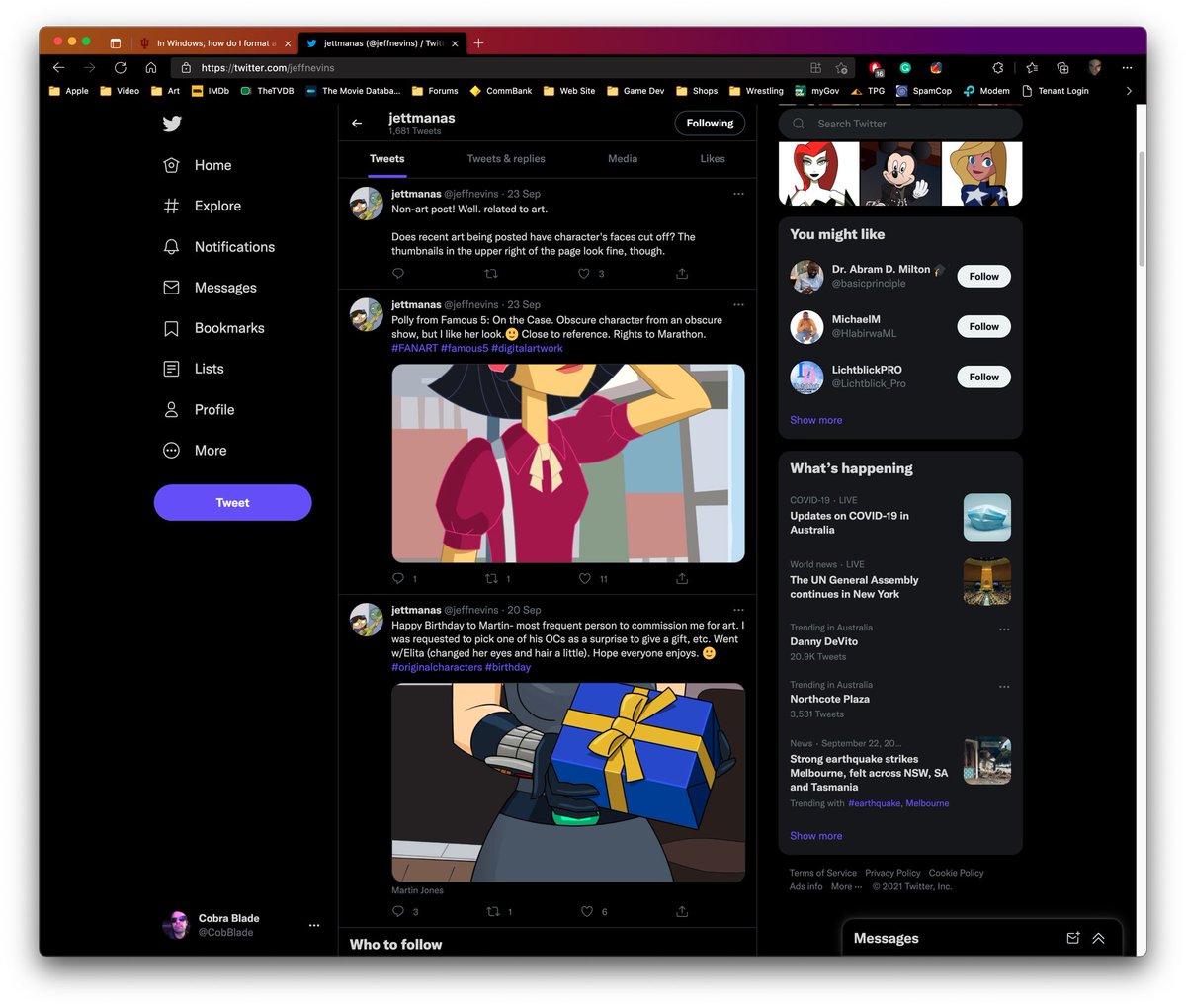Toggle the Following button for jettmanas
This screenshot has height=1008, width=1186.
click(x=710, y=124)
